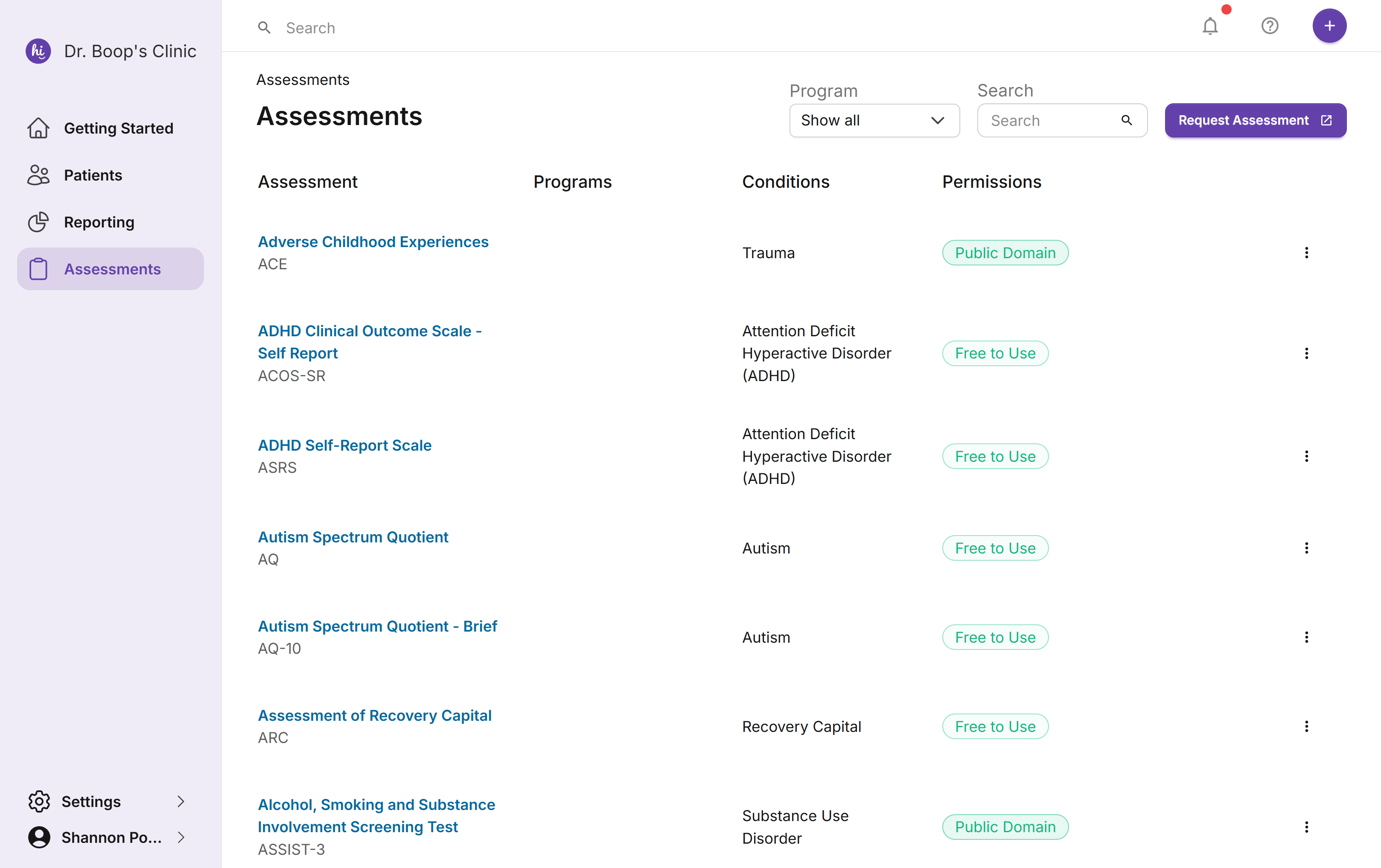Viewport: 1381px width, 868px height.
Task: Open the Getting Started home icon
Action: pyautogui.click(x=38, y=128)
